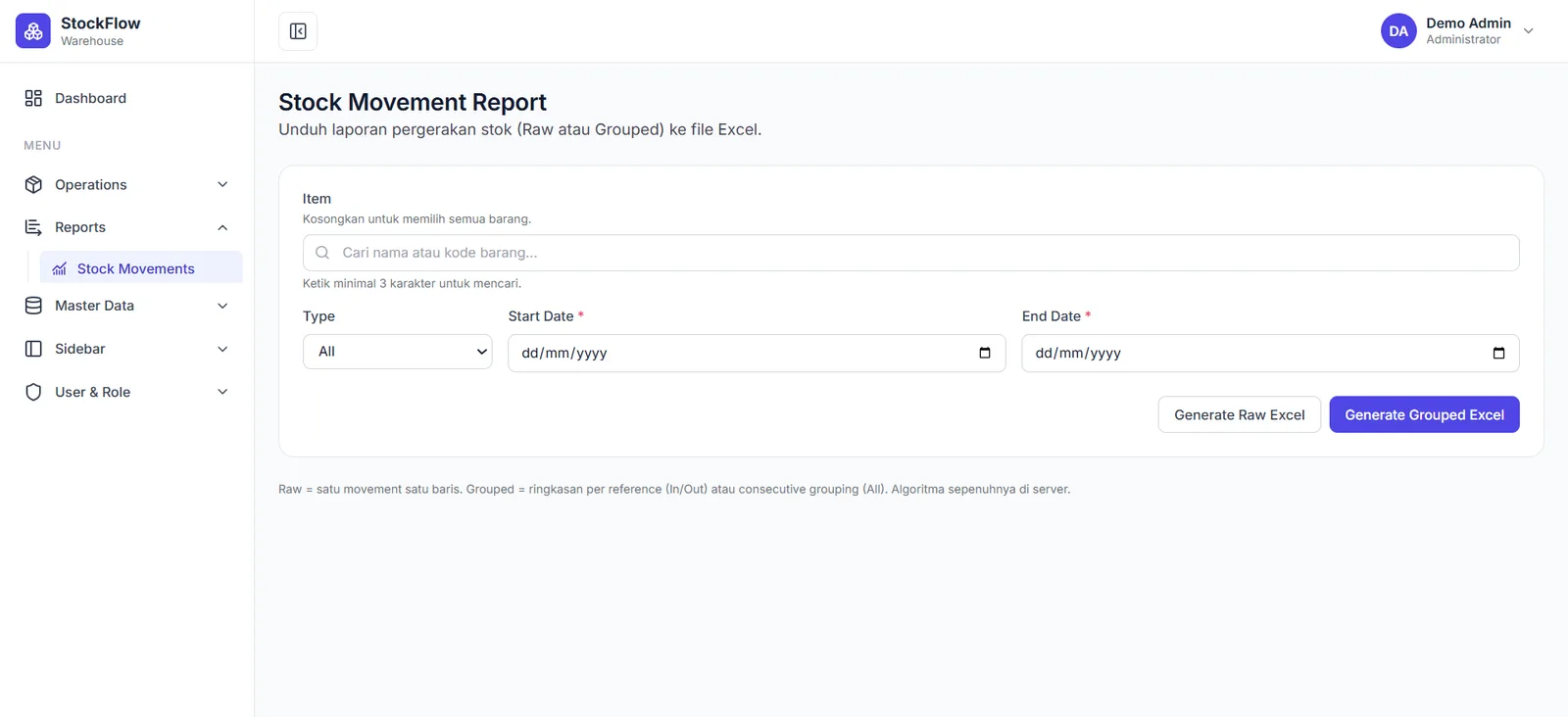
Task: Click the Operations box icon
Action: pos(33,184)
